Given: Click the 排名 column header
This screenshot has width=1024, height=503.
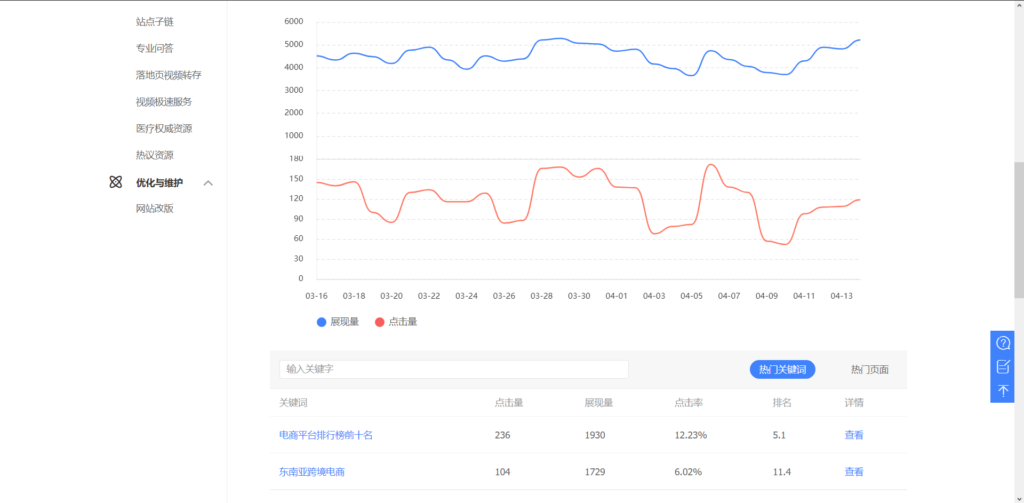Looking at the screenshot, I should (782, 402).
